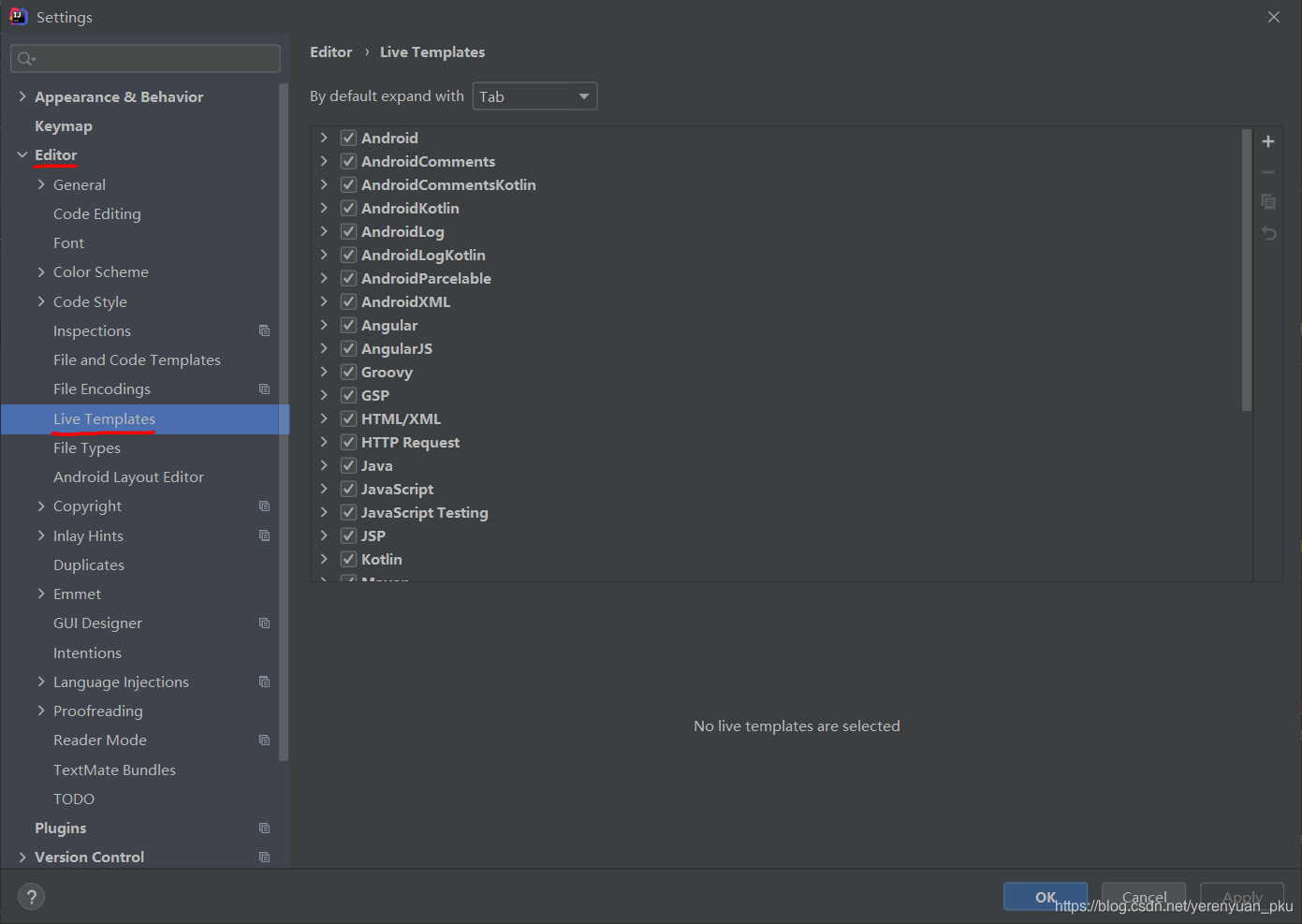Collapse the Editor settings node
This screenshot has width=1302, height=924.
(22, 154)
